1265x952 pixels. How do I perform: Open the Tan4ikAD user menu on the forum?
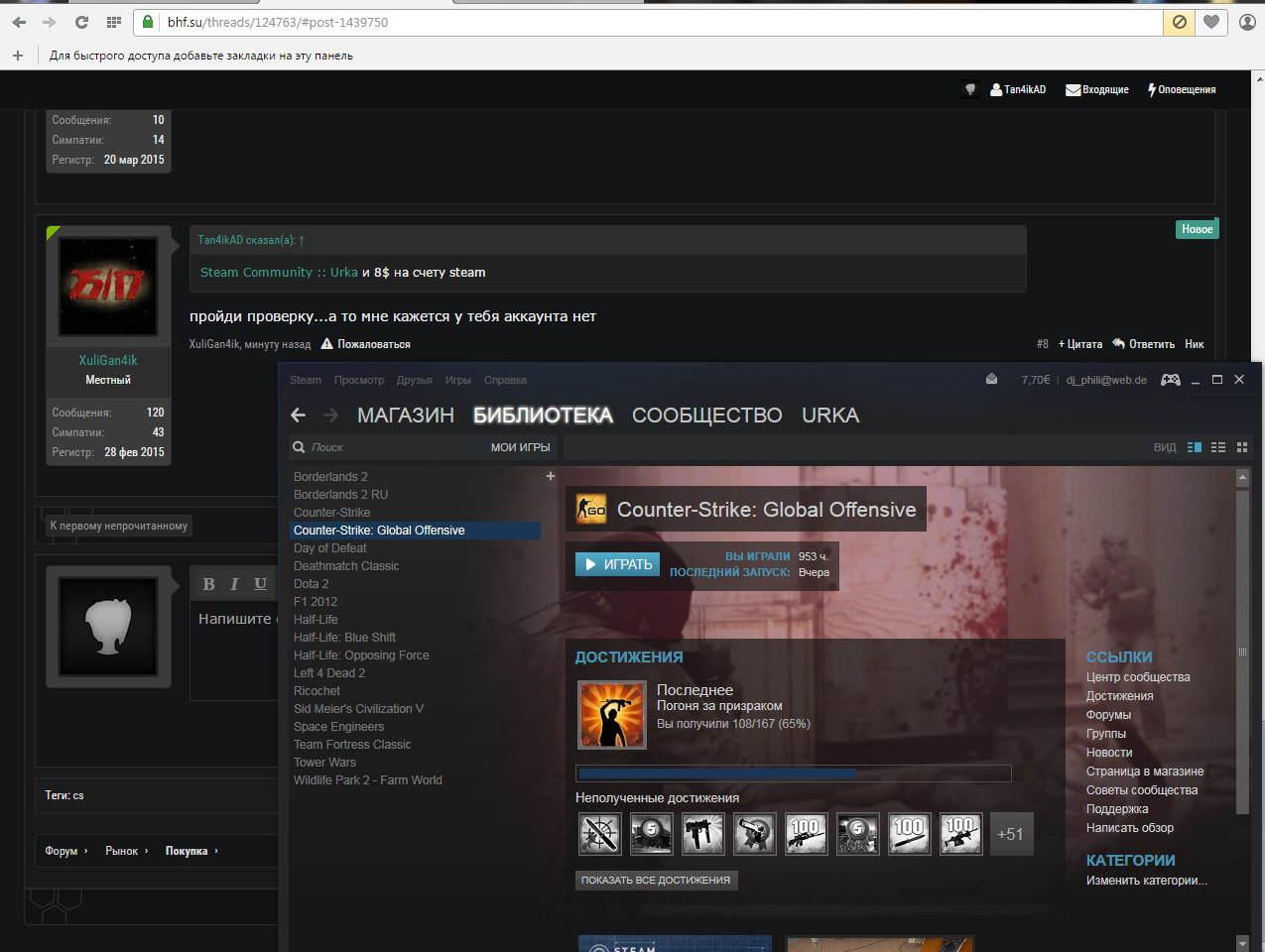[1018, 89]
